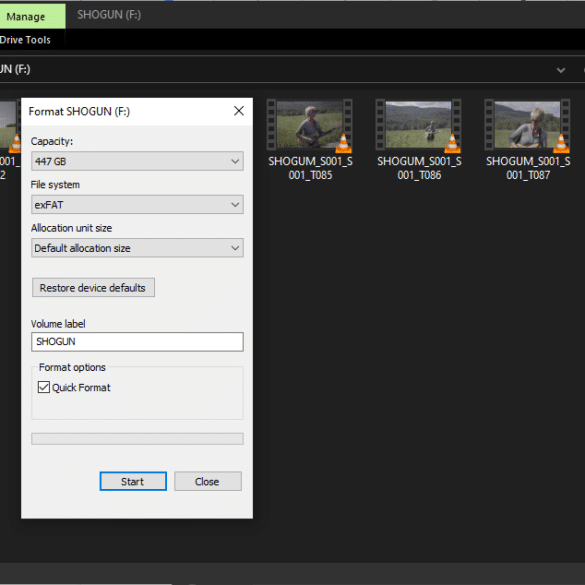Close the Format SHOGUN dialog with X

click(239, 111)
